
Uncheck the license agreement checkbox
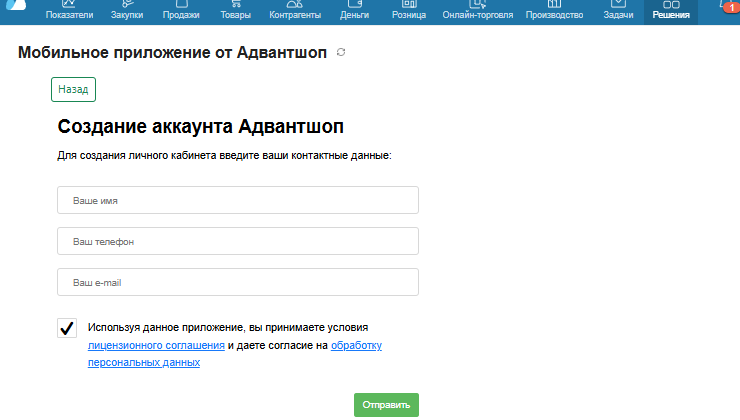coord(67,328)
